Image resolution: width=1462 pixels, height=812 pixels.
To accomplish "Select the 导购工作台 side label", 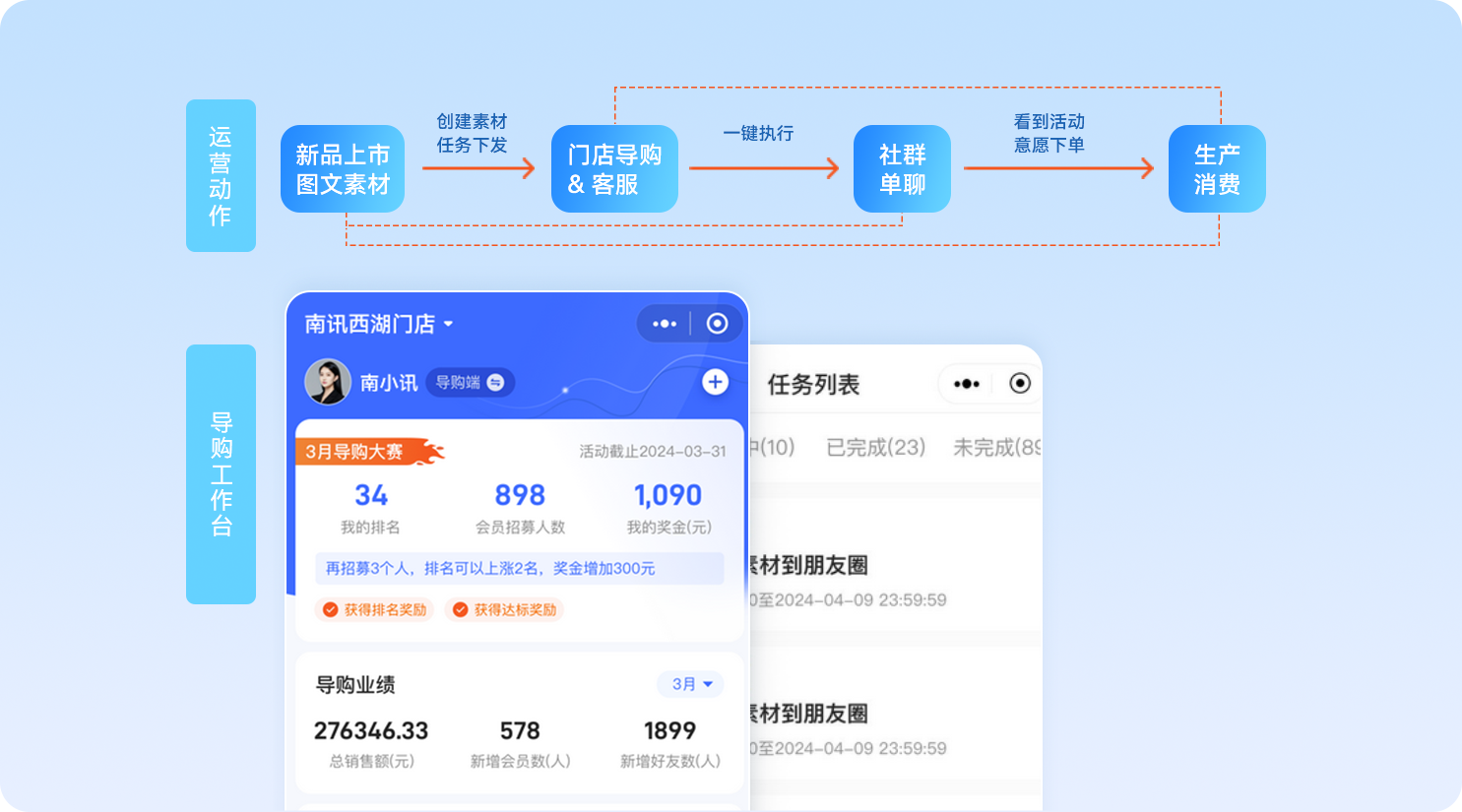I will [221, 474].
